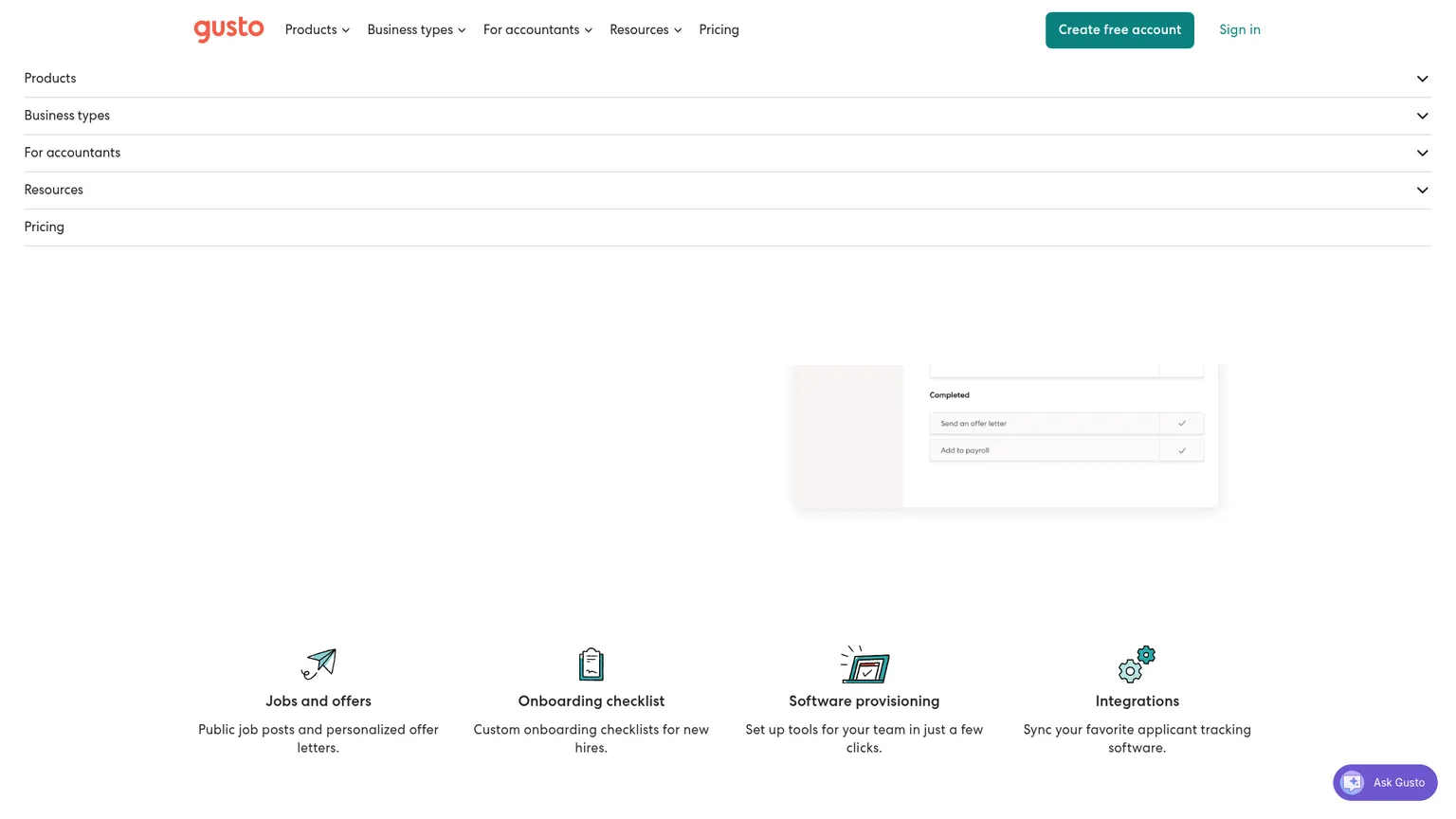Click the Gusto logo
This screenshot has height=819, width=1456.
click(x=228, y=29)
